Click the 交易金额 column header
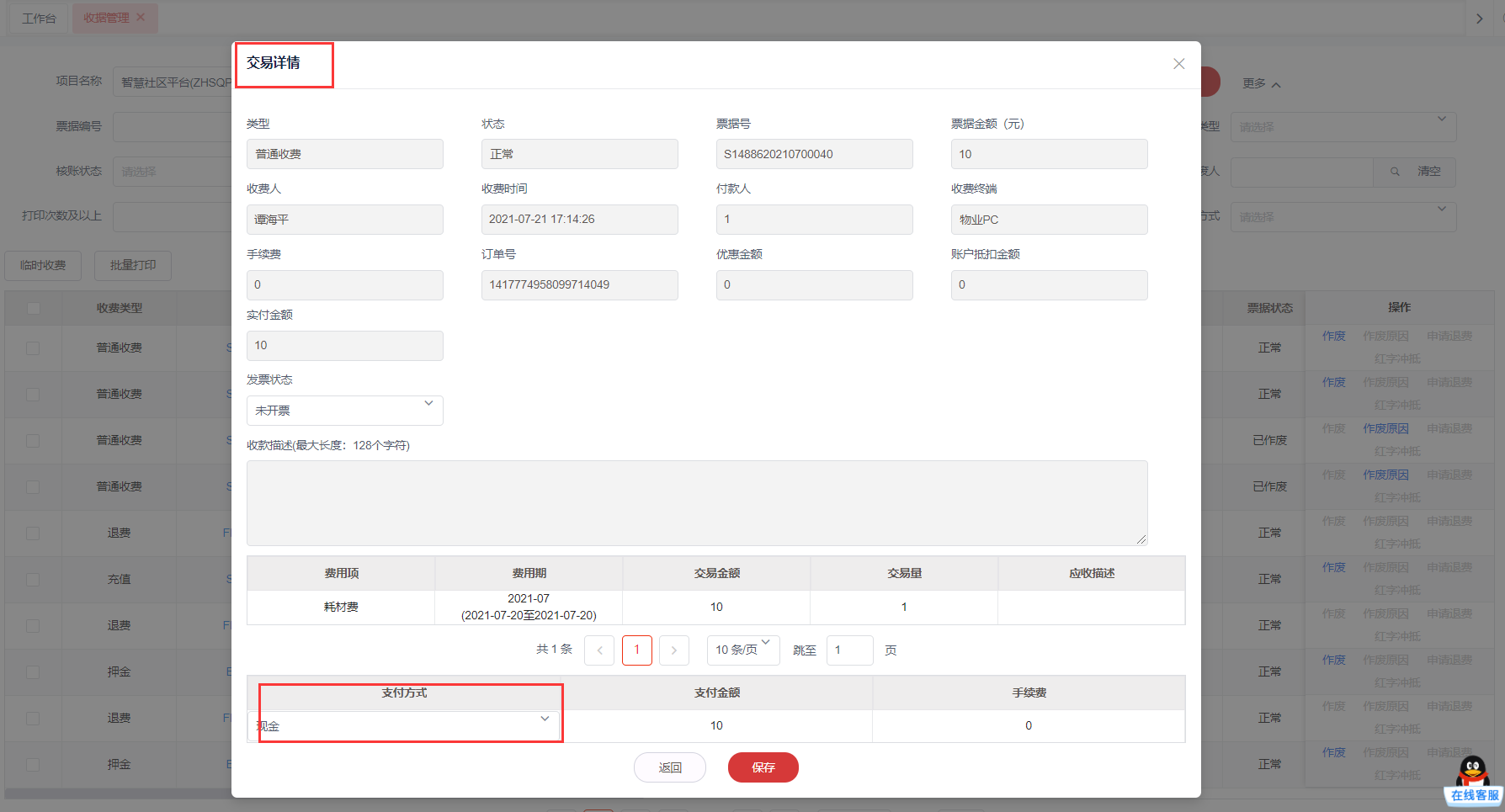Screen dimensions: 1505x812 click(716, 573)
